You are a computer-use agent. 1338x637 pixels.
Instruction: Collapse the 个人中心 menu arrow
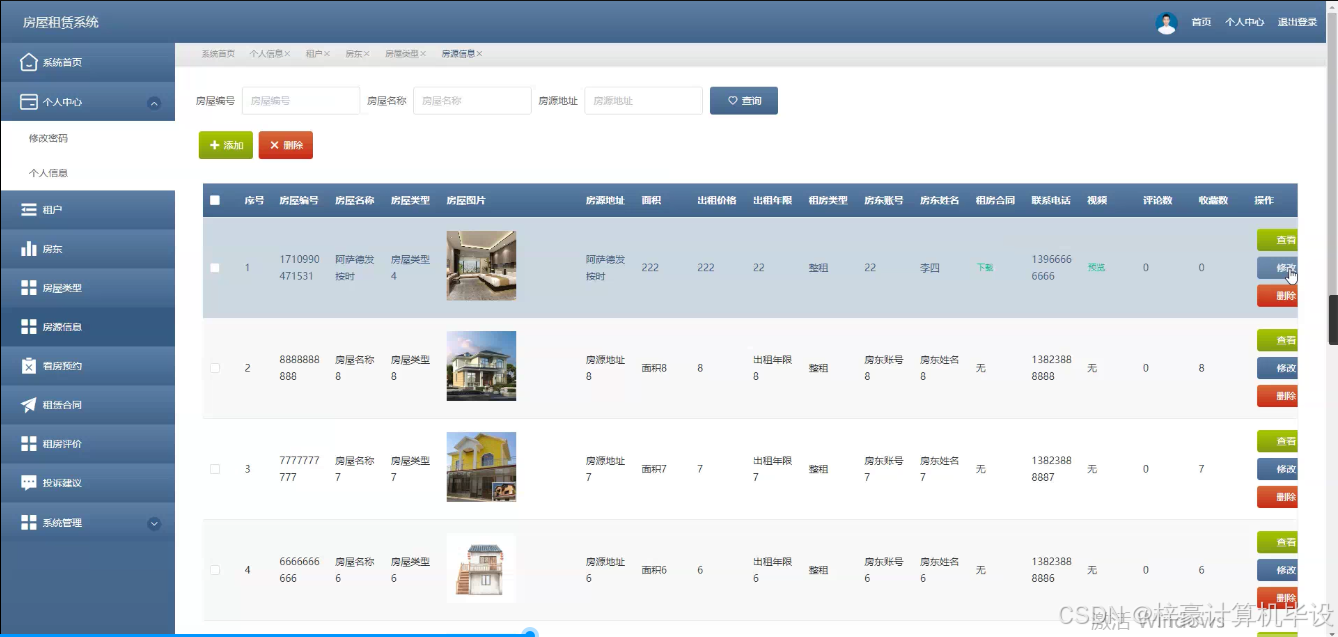(x=154, y=103)
